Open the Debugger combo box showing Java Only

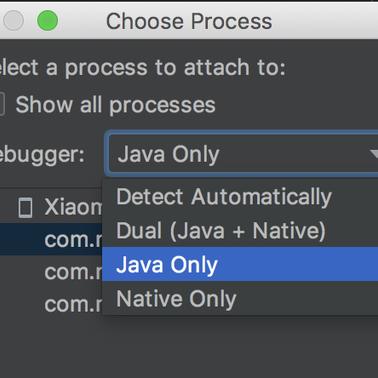[242, 154]
